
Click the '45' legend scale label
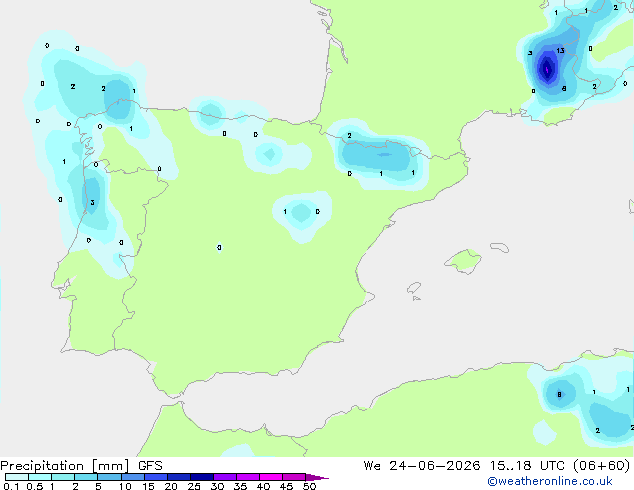pos(286,486)
